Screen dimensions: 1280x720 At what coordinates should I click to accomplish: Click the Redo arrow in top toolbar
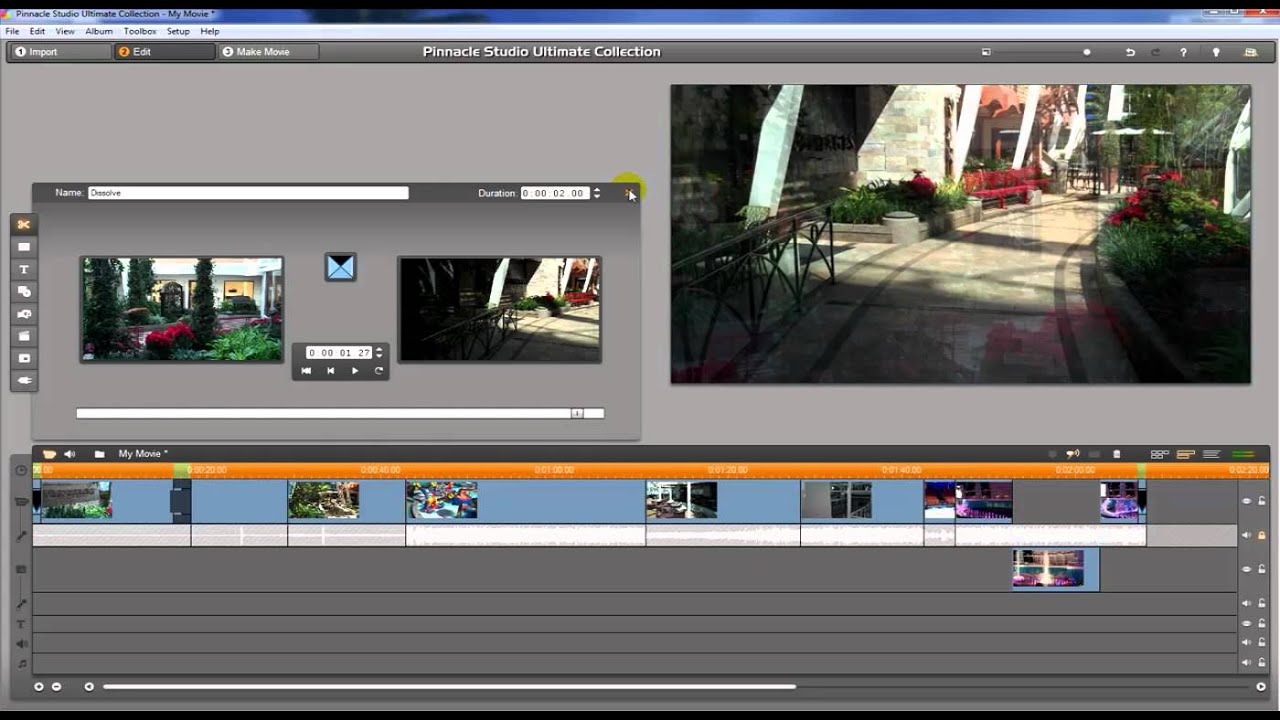click(x=1156, y=52)
